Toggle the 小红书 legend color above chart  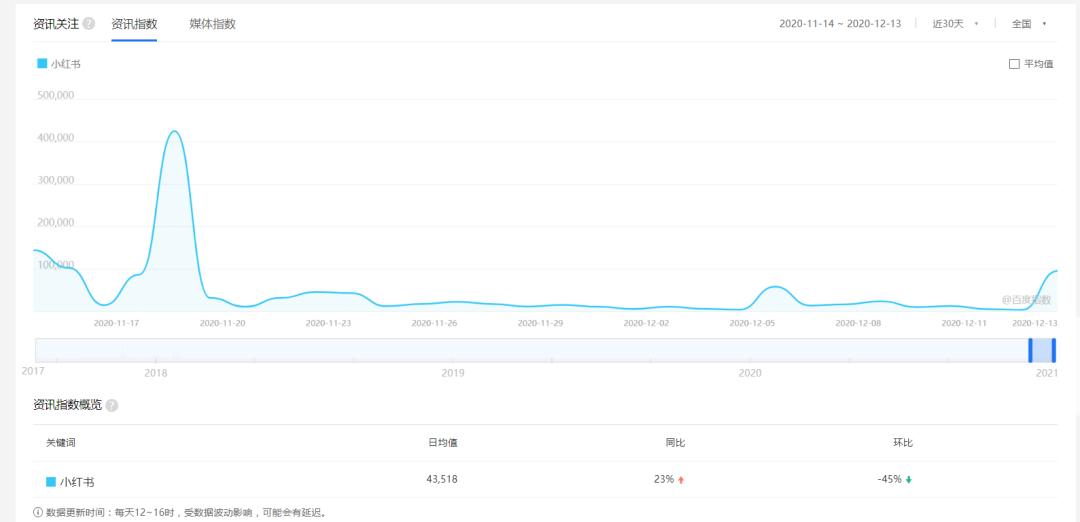[42, 64]
